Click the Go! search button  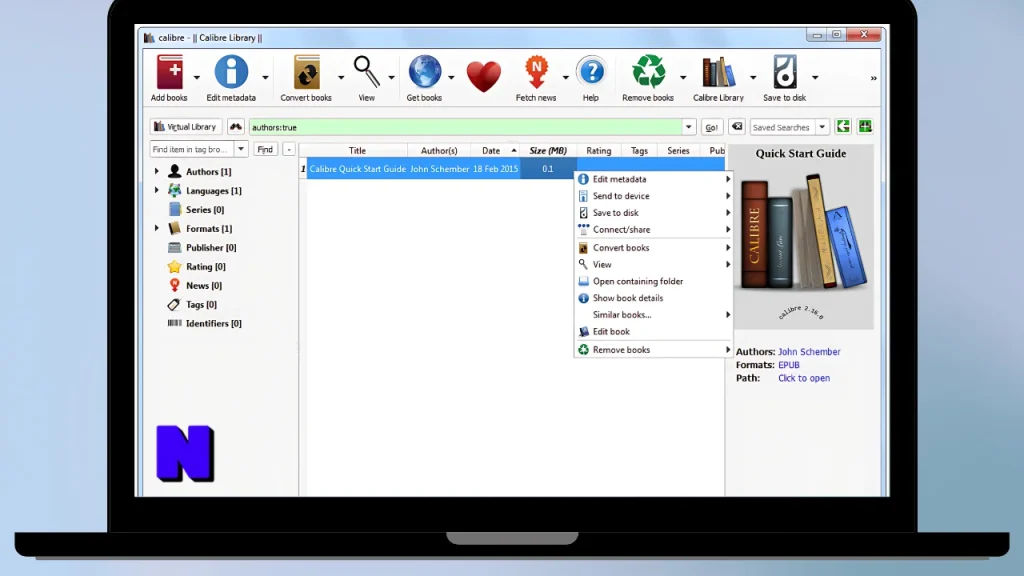click(711, 127)
